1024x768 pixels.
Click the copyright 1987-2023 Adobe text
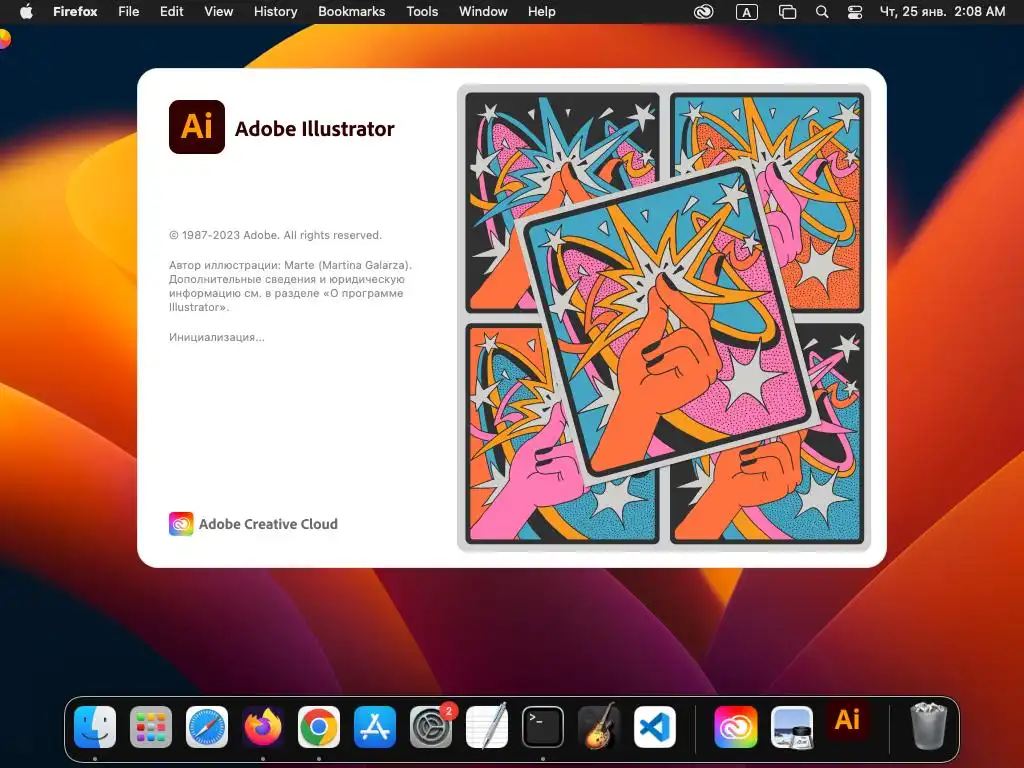276,235
